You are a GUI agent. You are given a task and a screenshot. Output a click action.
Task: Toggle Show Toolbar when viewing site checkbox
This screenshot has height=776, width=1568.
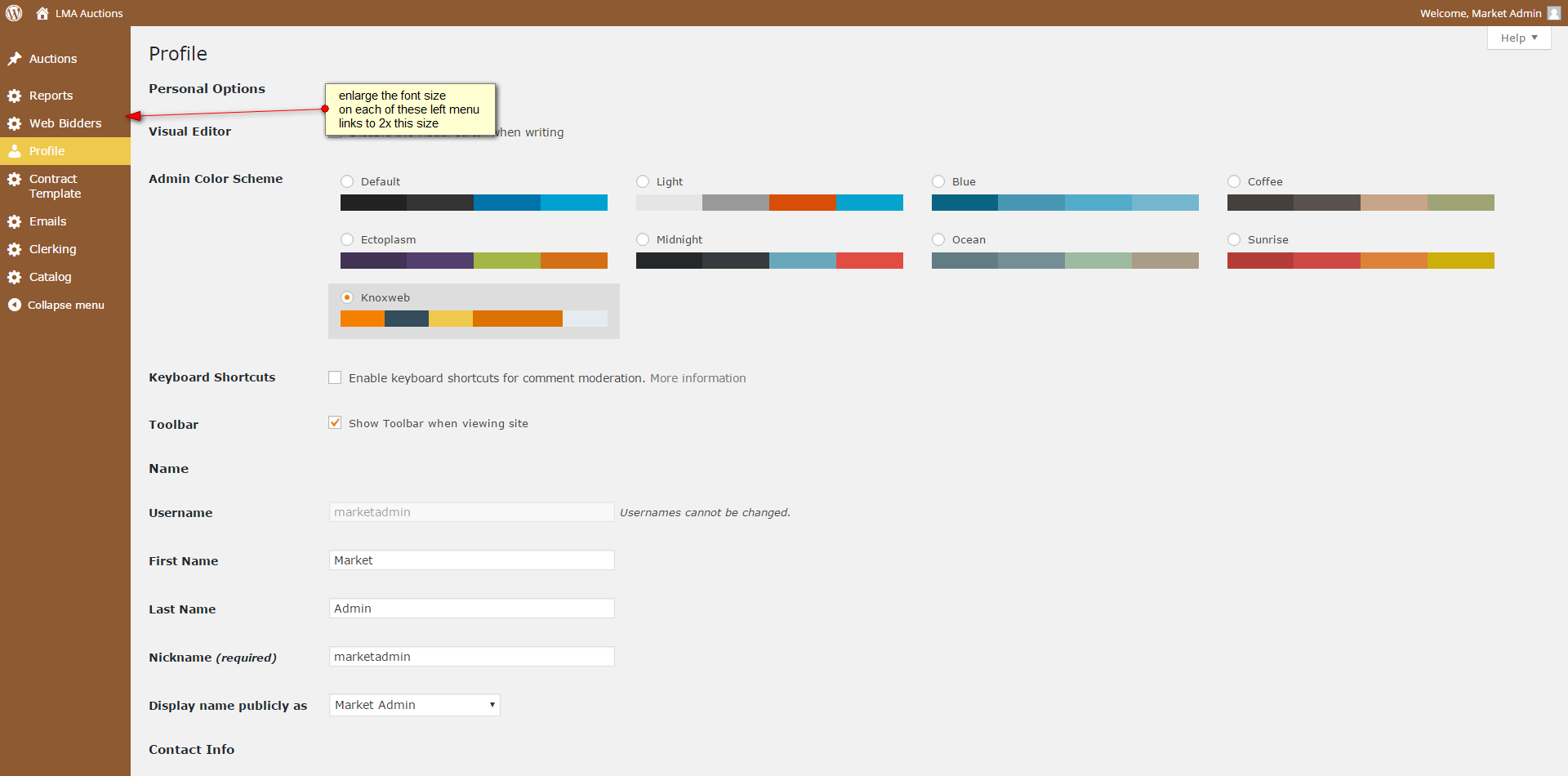[335, 422]
